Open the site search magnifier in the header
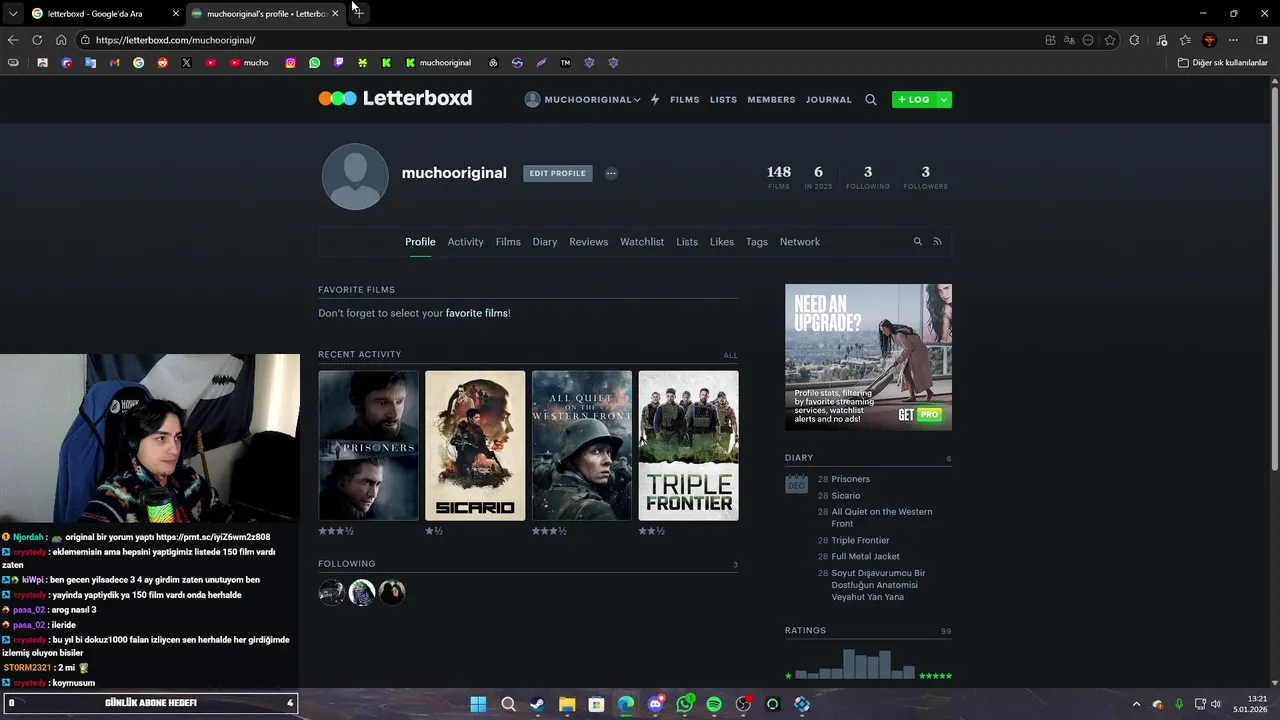 pyautogui.click(x=871, y=100)
